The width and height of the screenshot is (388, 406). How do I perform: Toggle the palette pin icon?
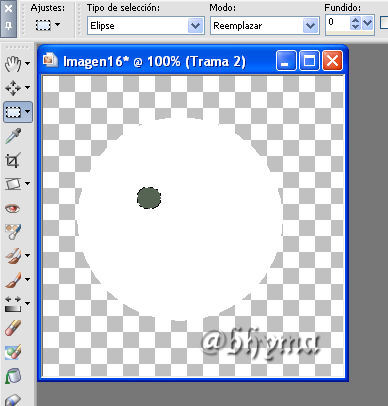9,25
